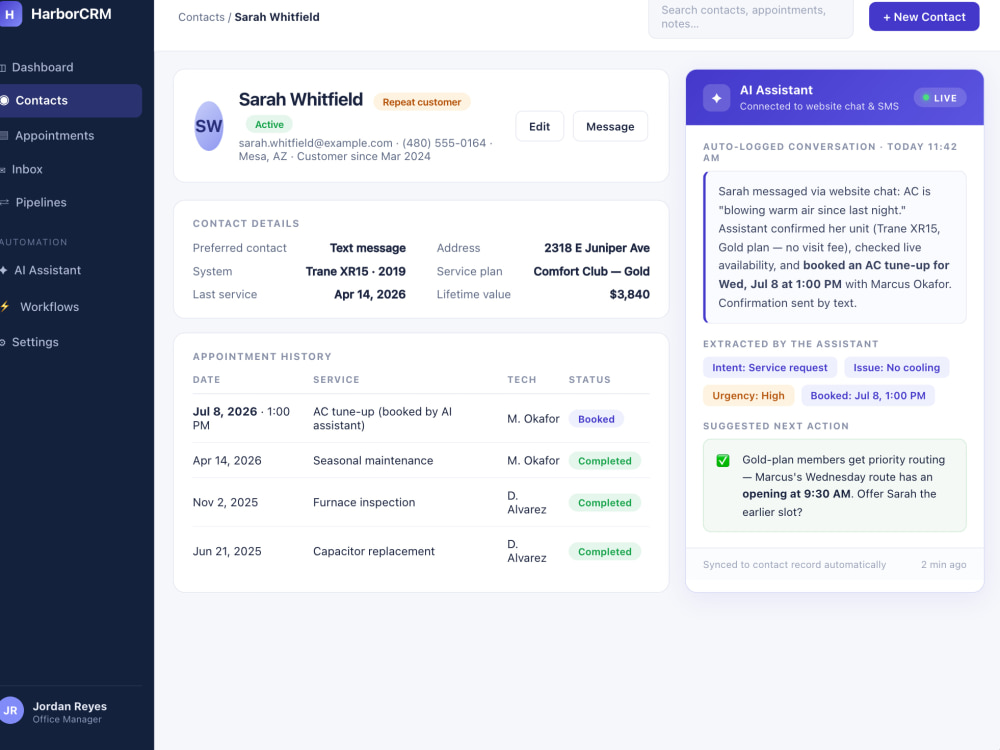Click the Booked: Jul 8, 1:00 PM tag
Viewport: 1000px width, 750px height.
[x=868, y=395]
